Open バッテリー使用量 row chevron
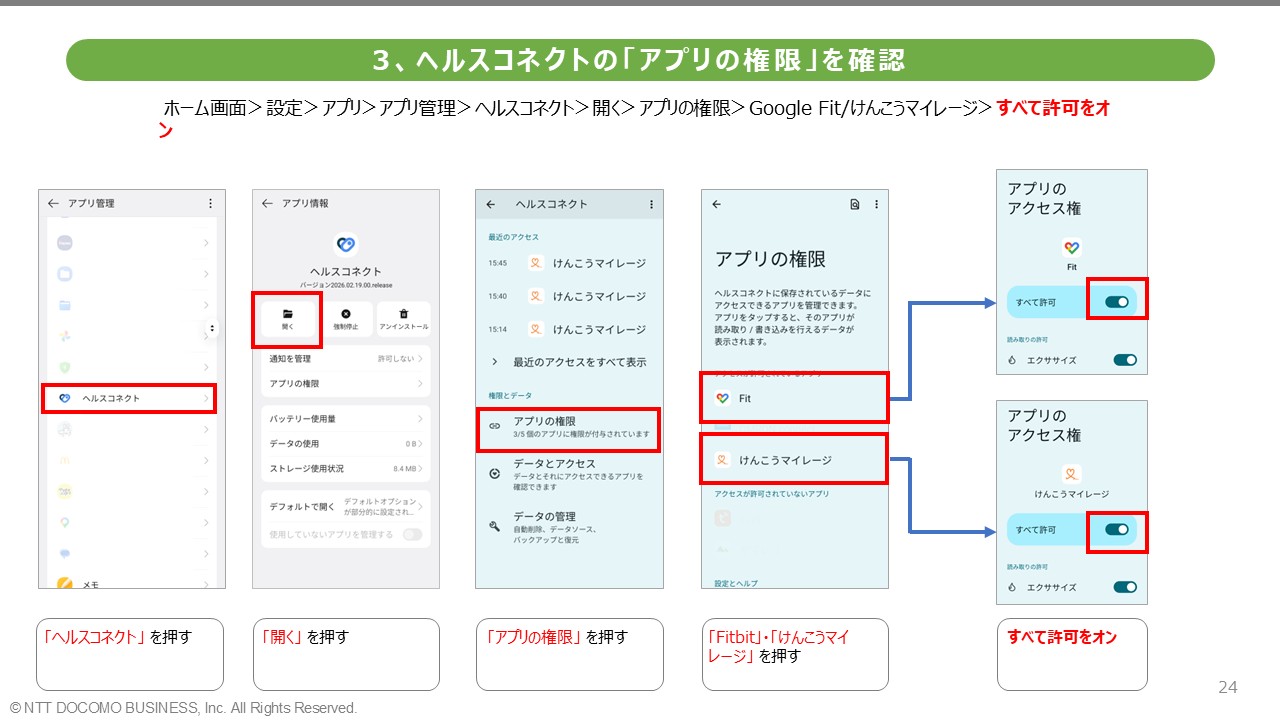Image resolution: width=1280 pixels, height=720 pixels. (420, 419)
